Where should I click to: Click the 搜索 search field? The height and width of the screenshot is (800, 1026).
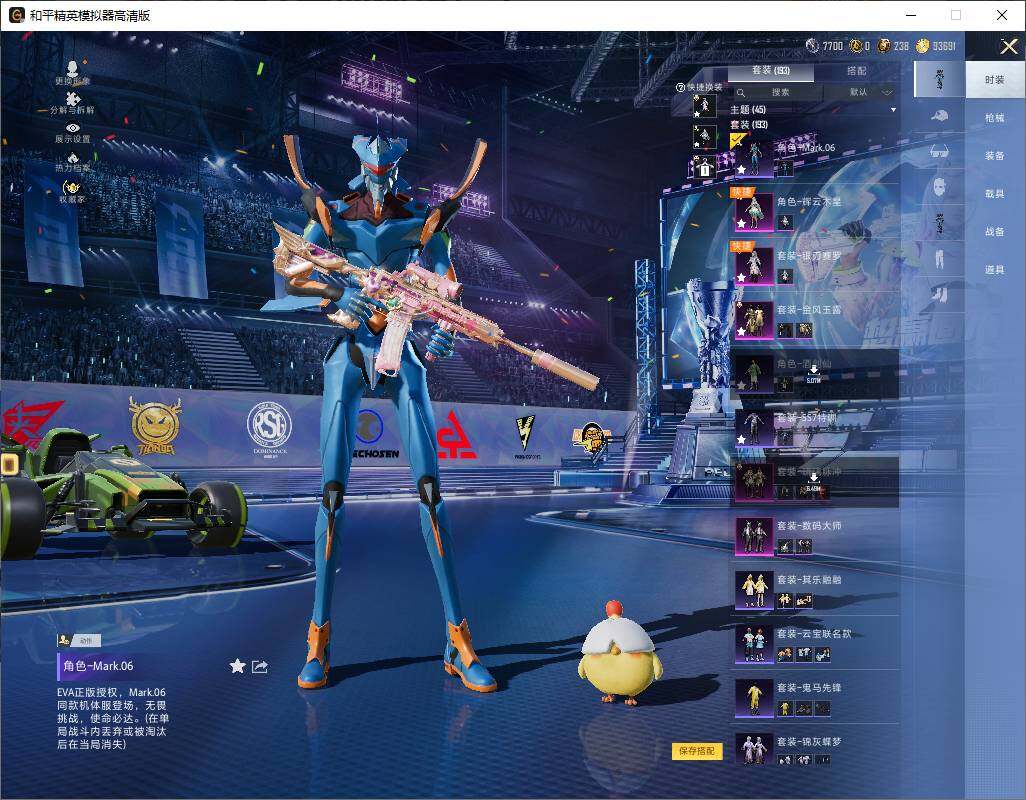click(779, 92)
